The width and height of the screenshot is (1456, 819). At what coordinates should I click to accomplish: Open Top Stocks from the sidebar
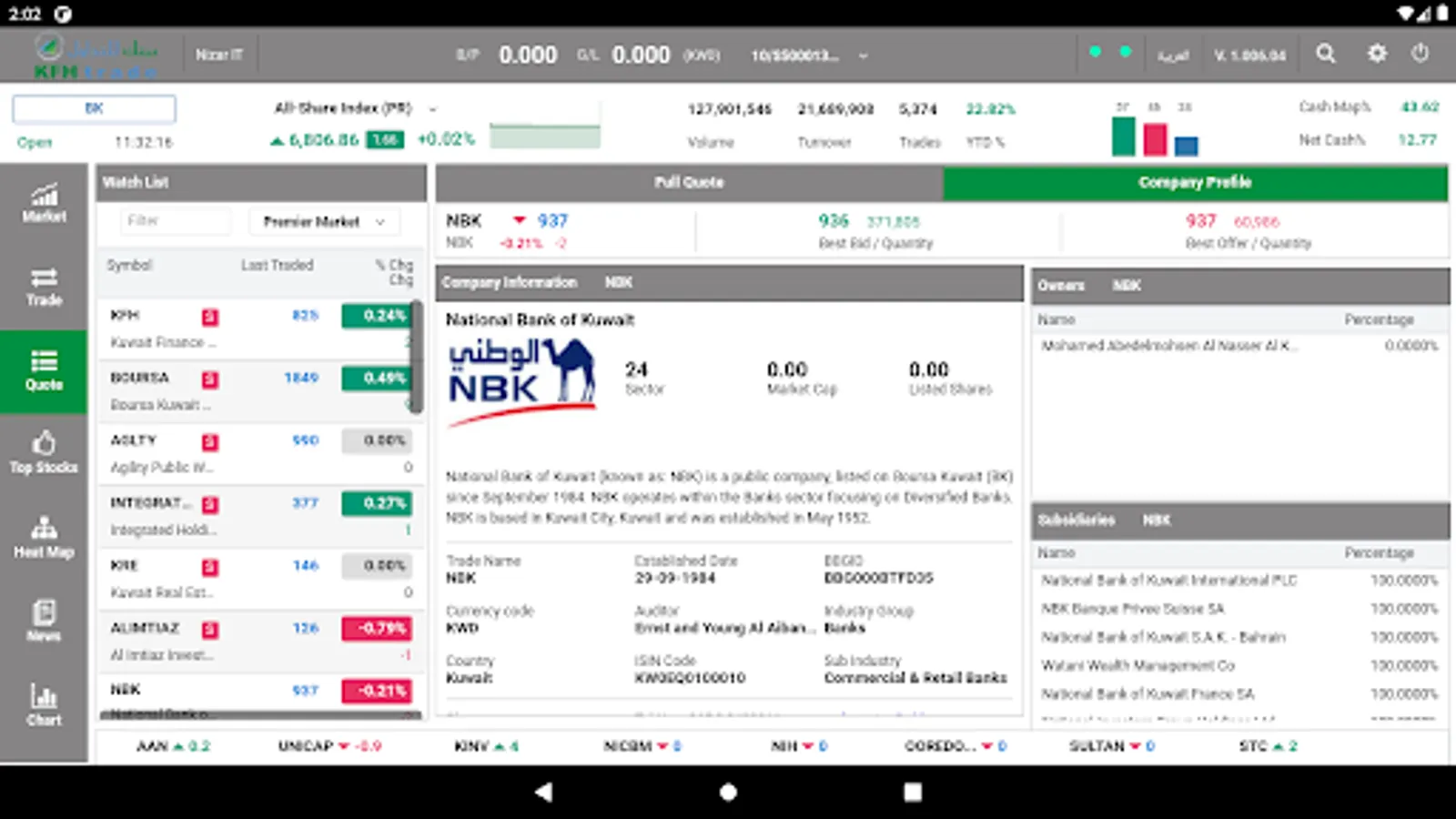click(x=44, y=454)
